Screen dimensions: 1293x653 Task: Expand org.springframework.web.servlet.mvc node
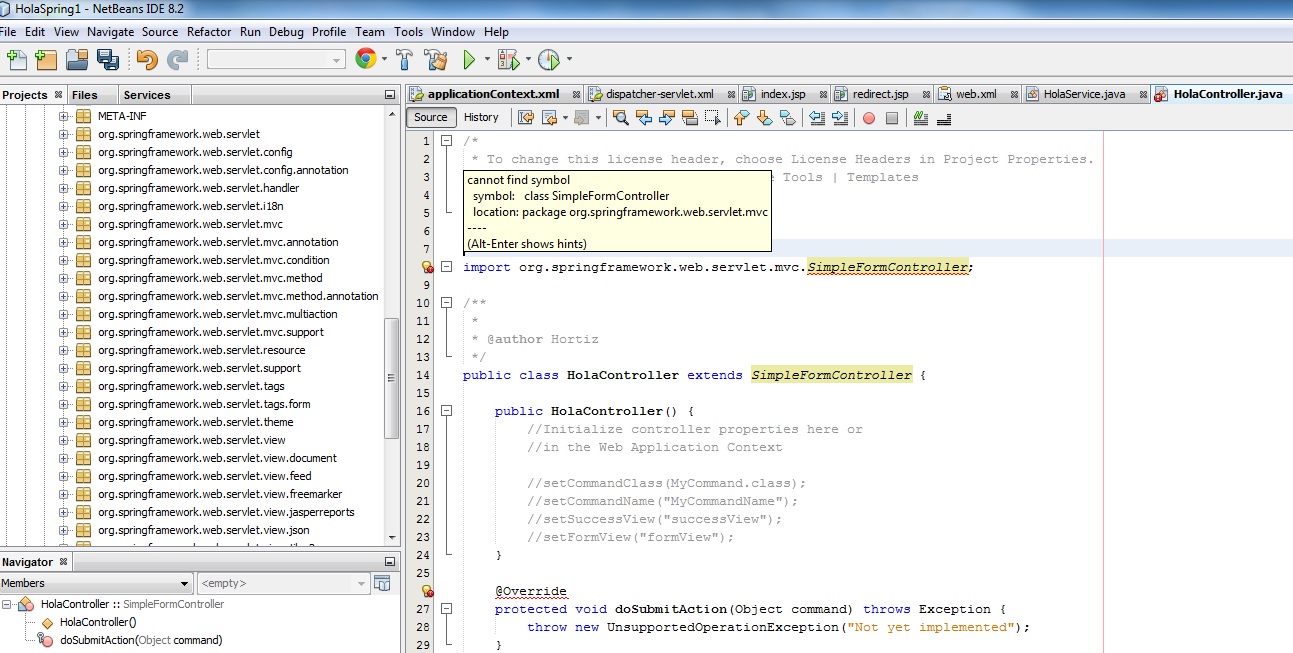point(64,224)
